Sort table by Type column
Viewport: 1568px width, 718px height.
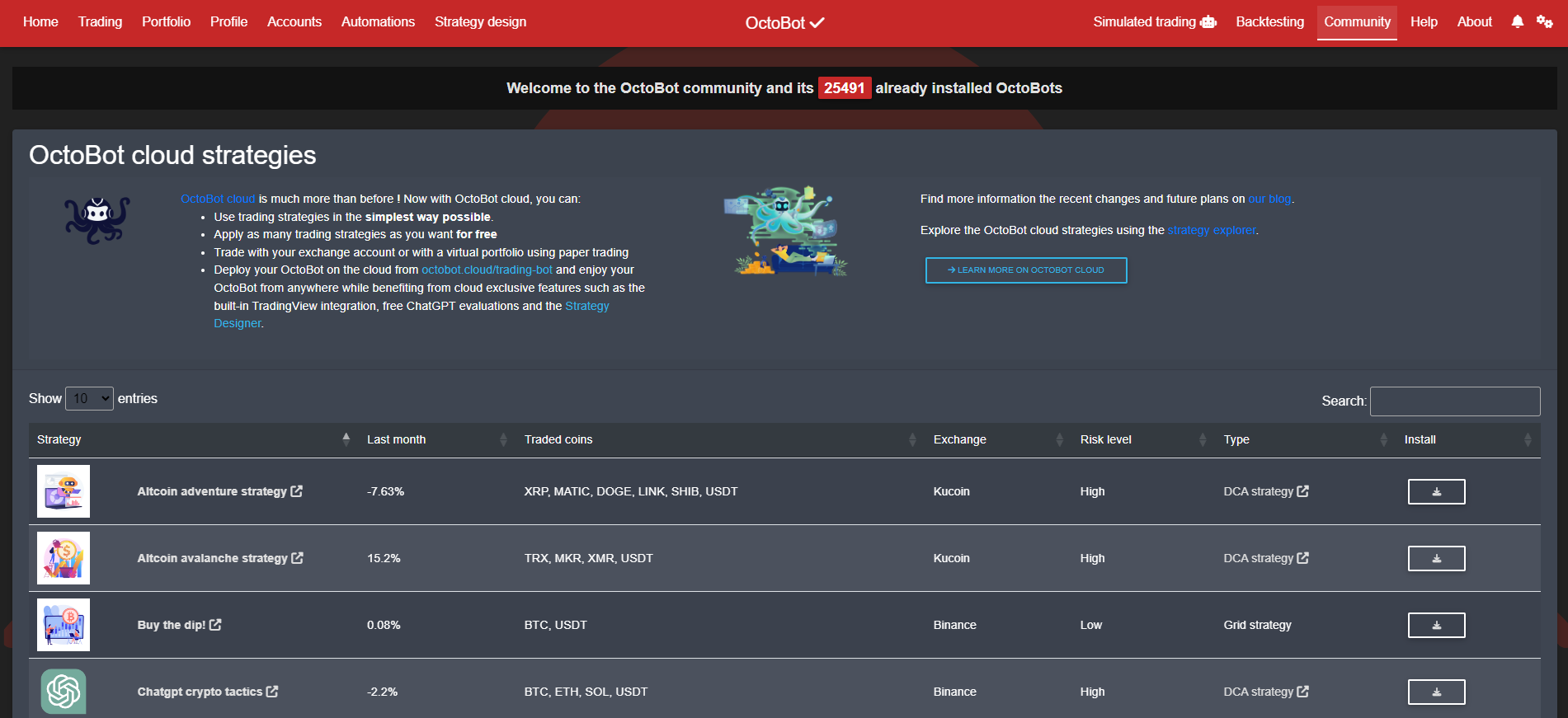tap(1306, 439)
